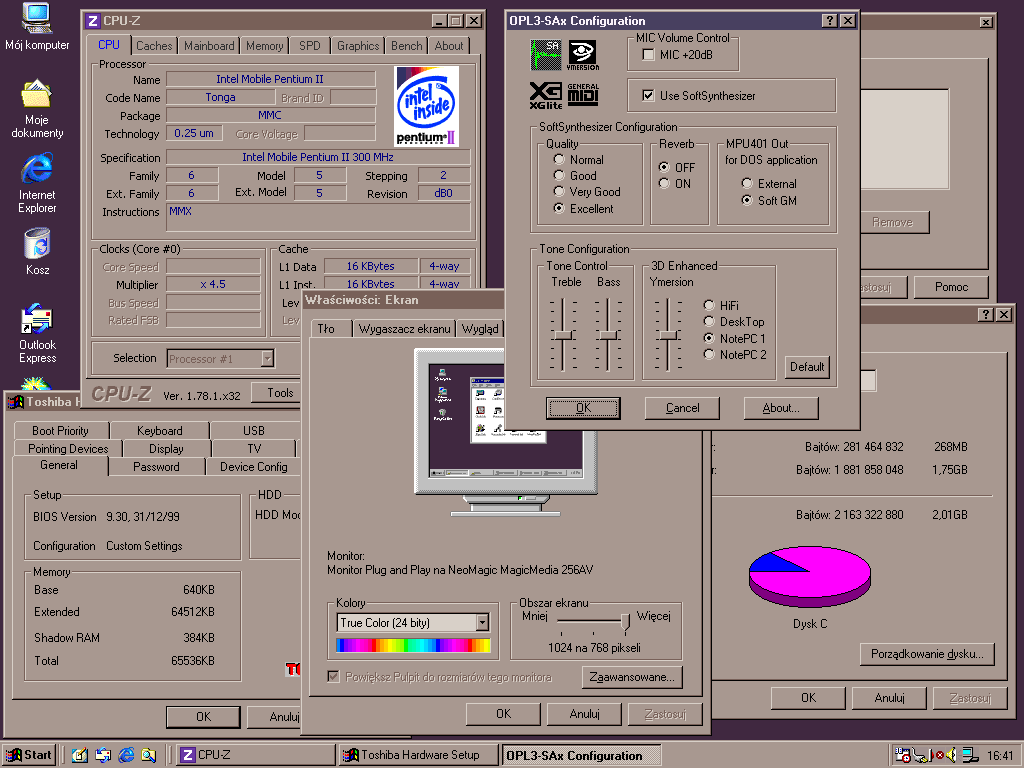Open the Wygaszacz ekranu tab
Image resolution: width=1024 pixels, height=768 pixels.
point(405,329)
